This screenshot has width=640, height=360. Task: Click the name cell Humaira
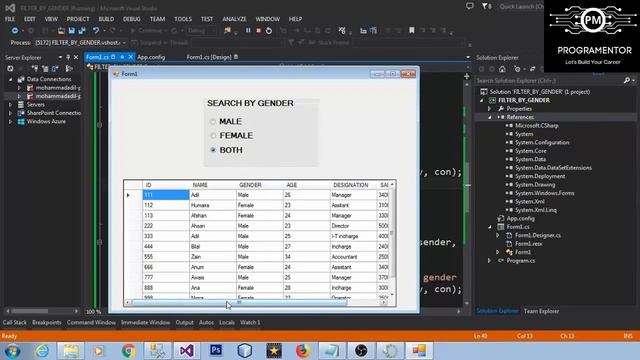pos(213,206)
